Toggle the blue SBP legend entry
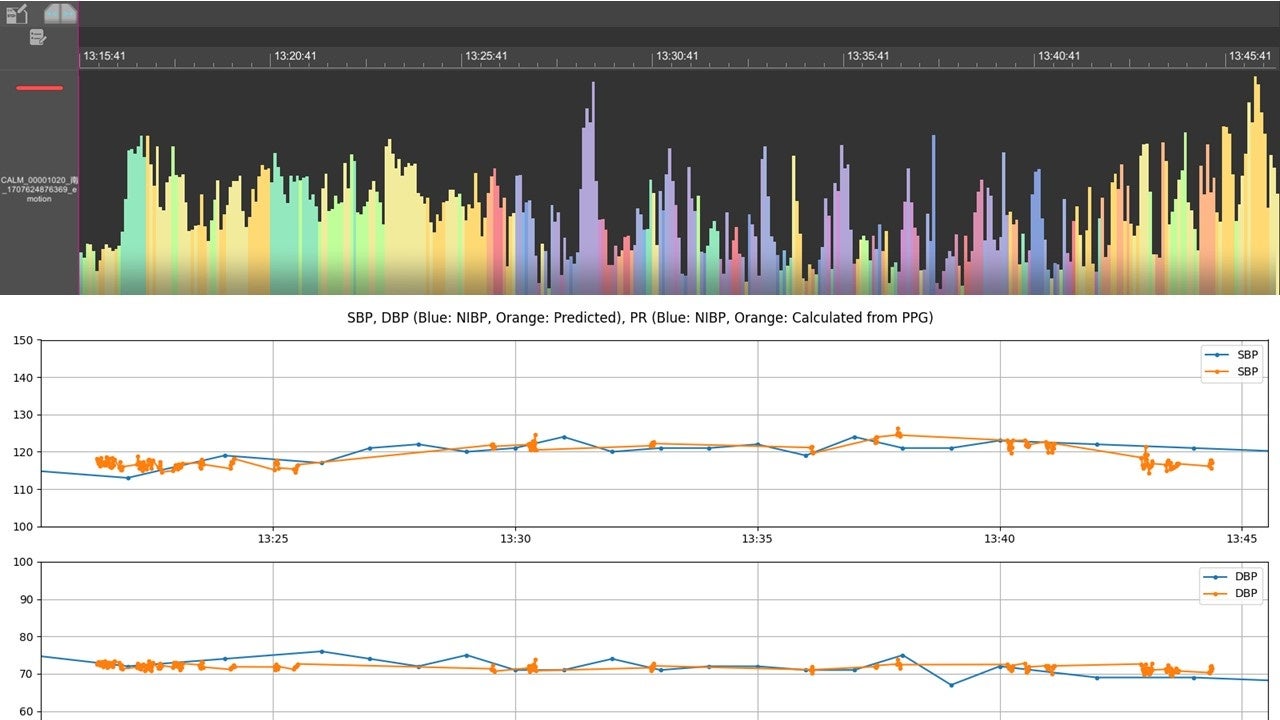 (1232, 354)
